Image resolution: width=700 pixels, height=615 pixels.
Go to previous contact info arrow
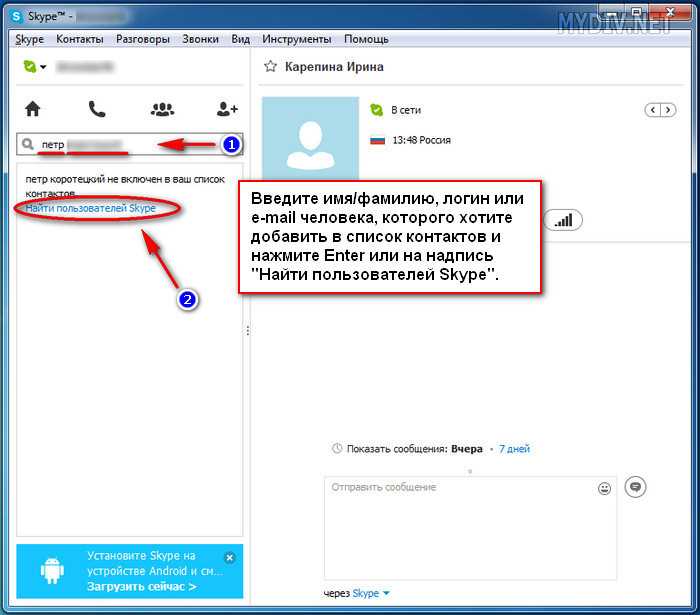[653, 110]
